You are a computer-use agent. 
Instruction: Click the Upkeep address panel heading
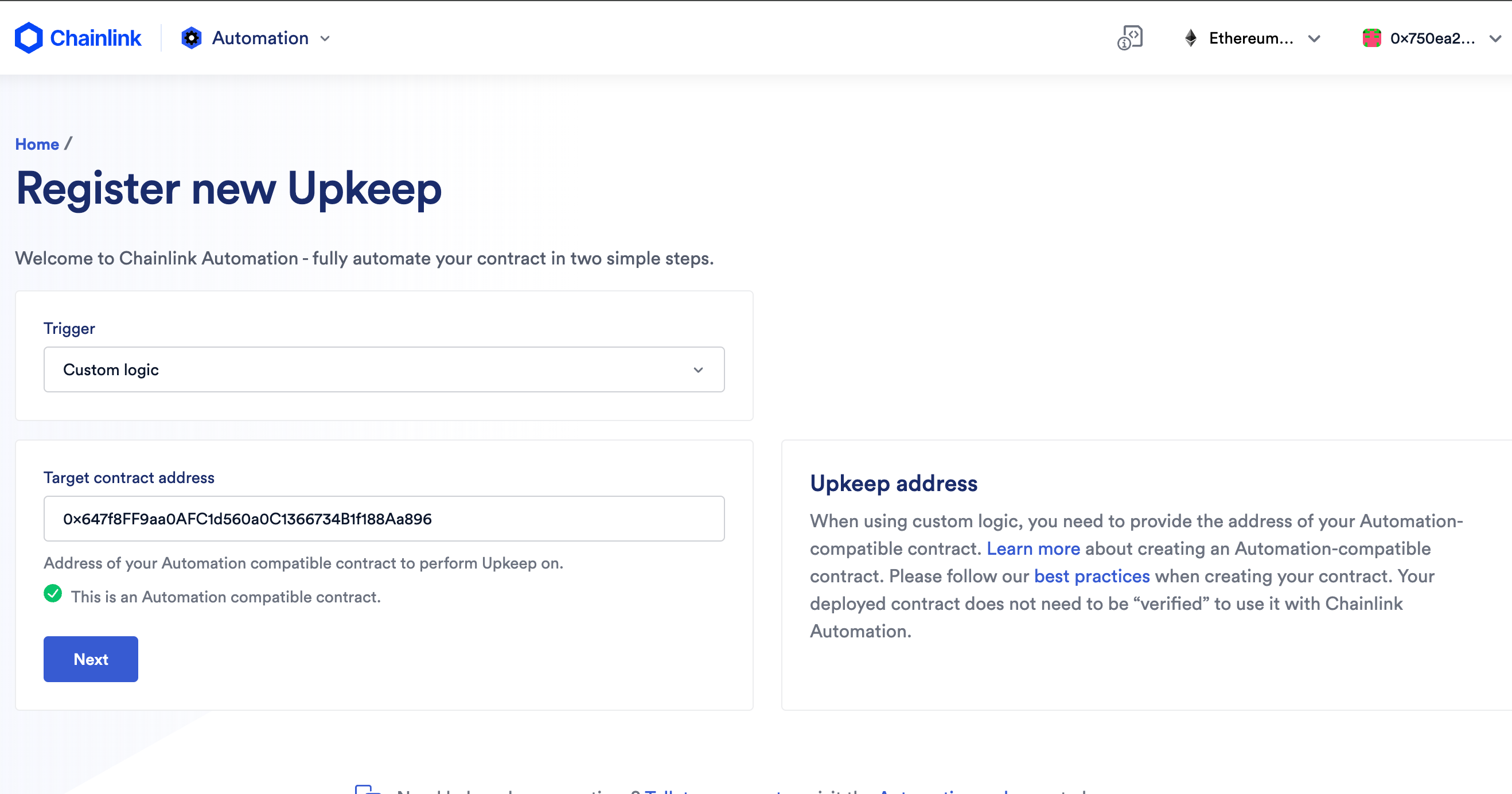(894, 483)
